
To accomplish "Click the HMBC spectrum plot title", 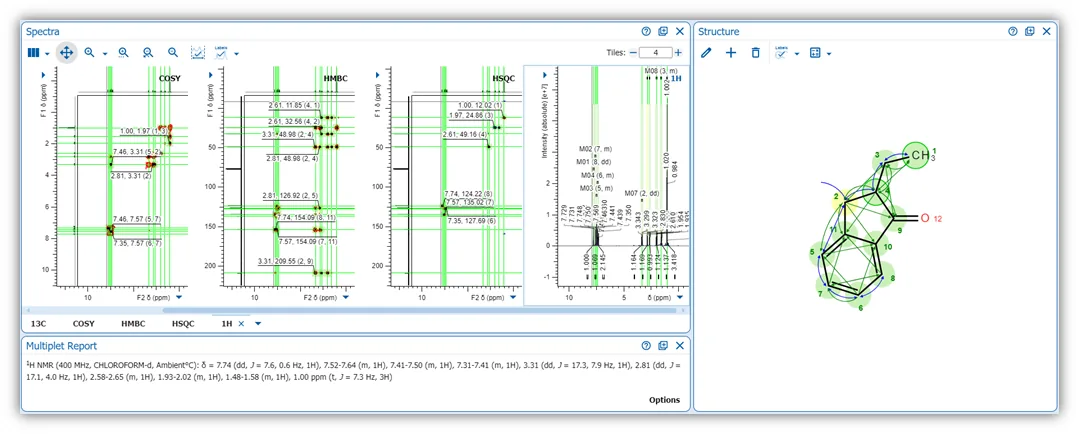I will [x=335, y=78].
